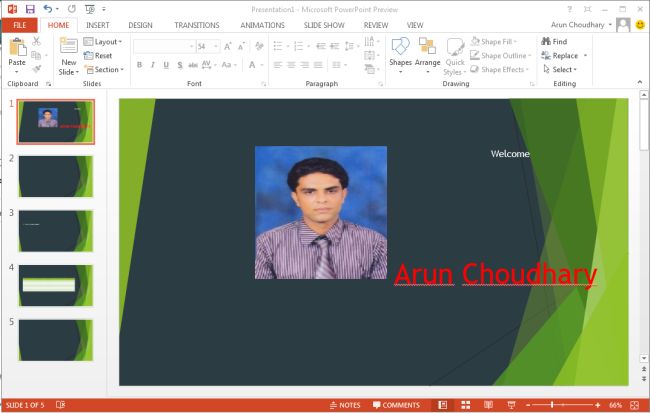650x413 pixels.
Task: Click the Arrange icon
Action: click(x=427, y=46)
